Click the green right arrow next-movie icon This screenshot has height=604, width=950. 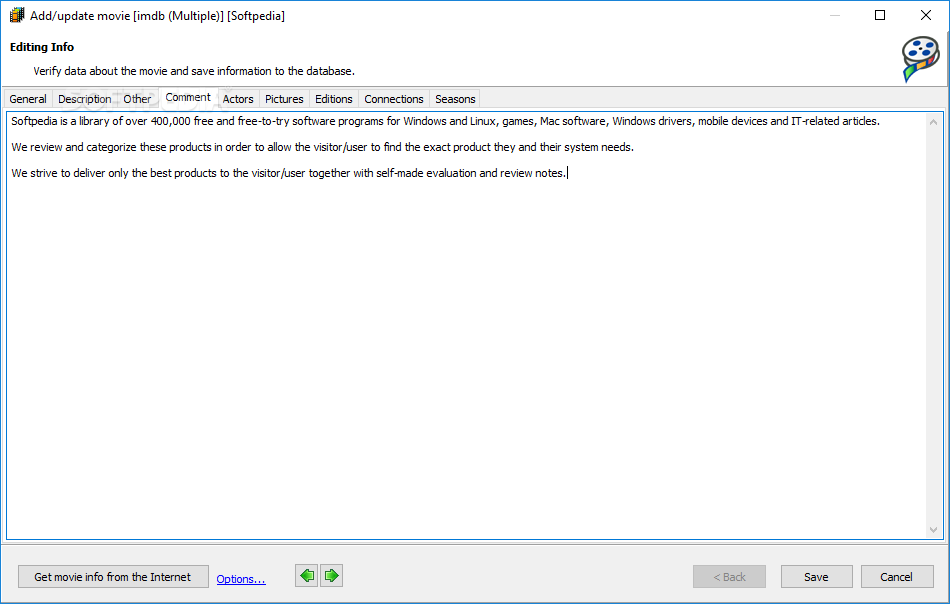pyautogui.click(x=331, y=576)
